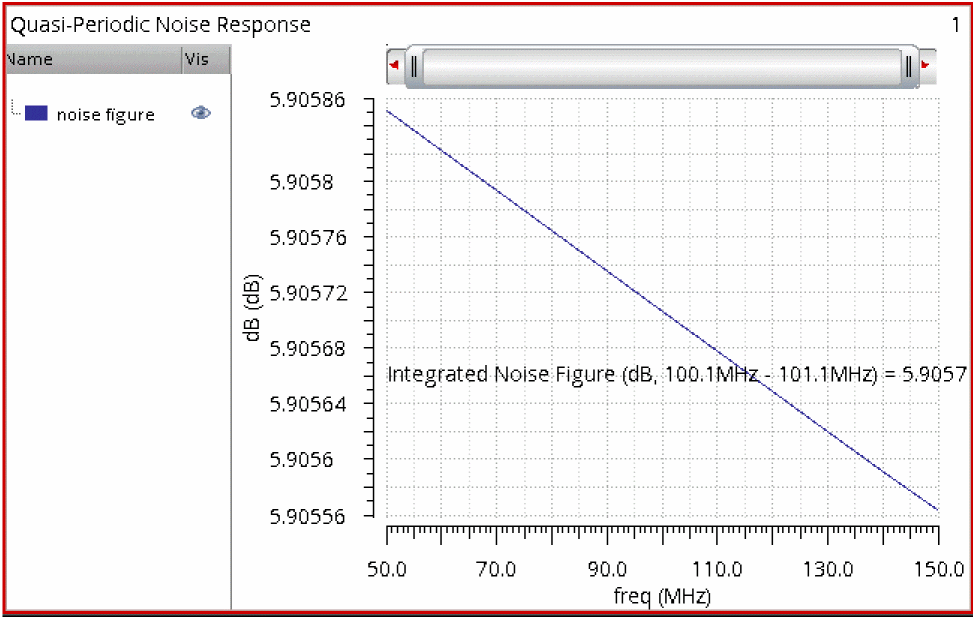
Task: Click the 150.0 x-axis tick label
Action: pos(939,568)
